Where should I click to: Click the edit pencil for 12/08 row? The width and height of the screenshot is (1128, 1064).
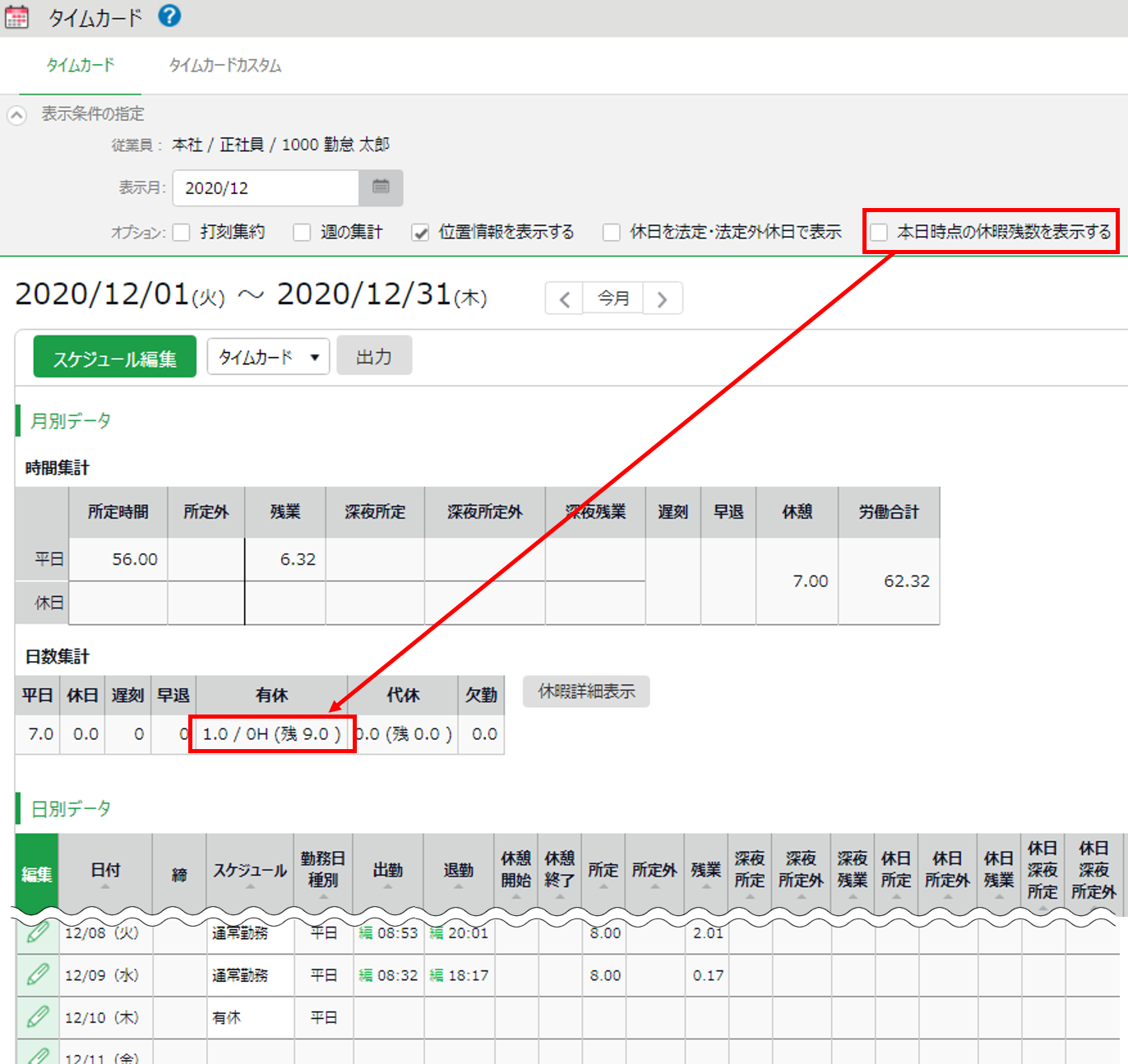[38, 932]
